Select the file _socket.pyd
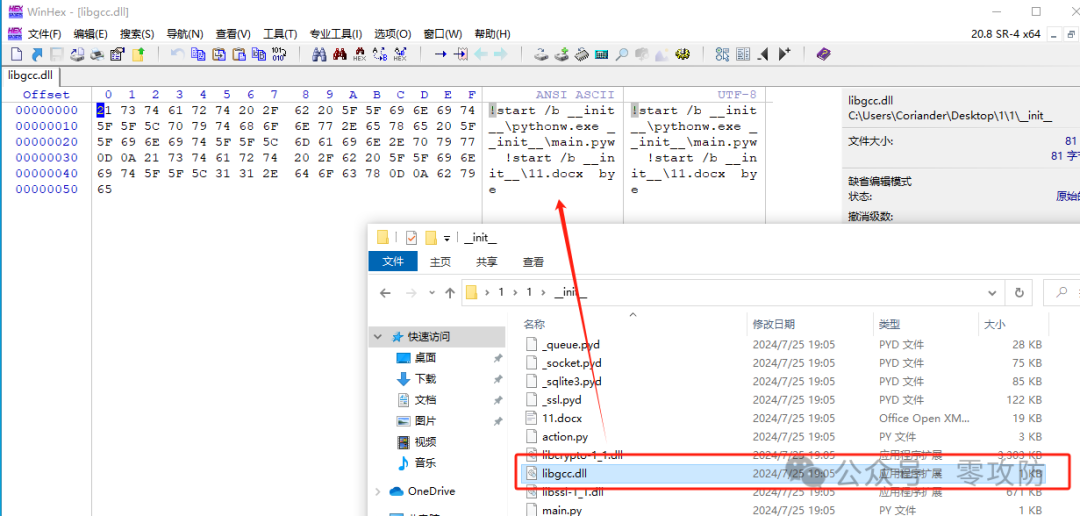This screenshot has width=1080, height=516. coord(572,362)
